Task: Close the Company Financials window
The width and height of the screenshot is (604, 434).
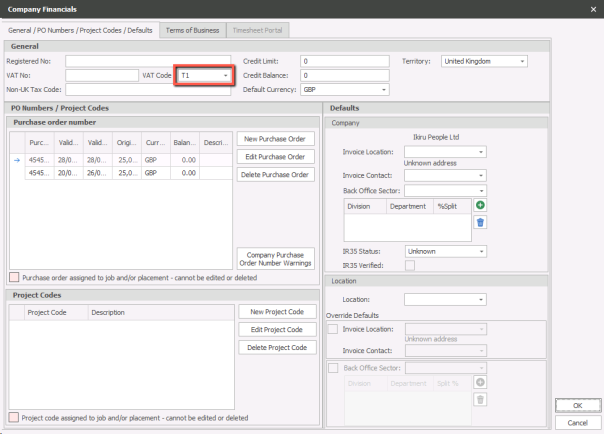Action: click(593, 8)
